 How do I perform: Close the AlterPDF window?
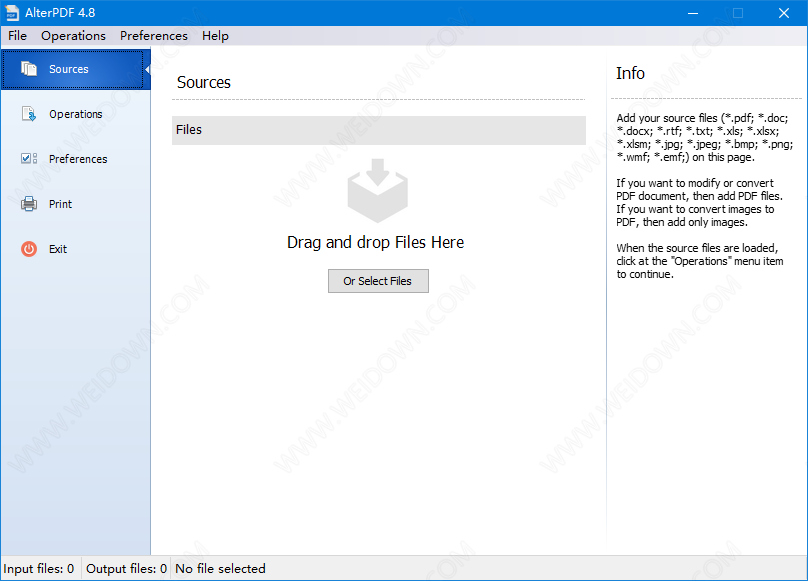pyautogui.click(x=784, y=13)
